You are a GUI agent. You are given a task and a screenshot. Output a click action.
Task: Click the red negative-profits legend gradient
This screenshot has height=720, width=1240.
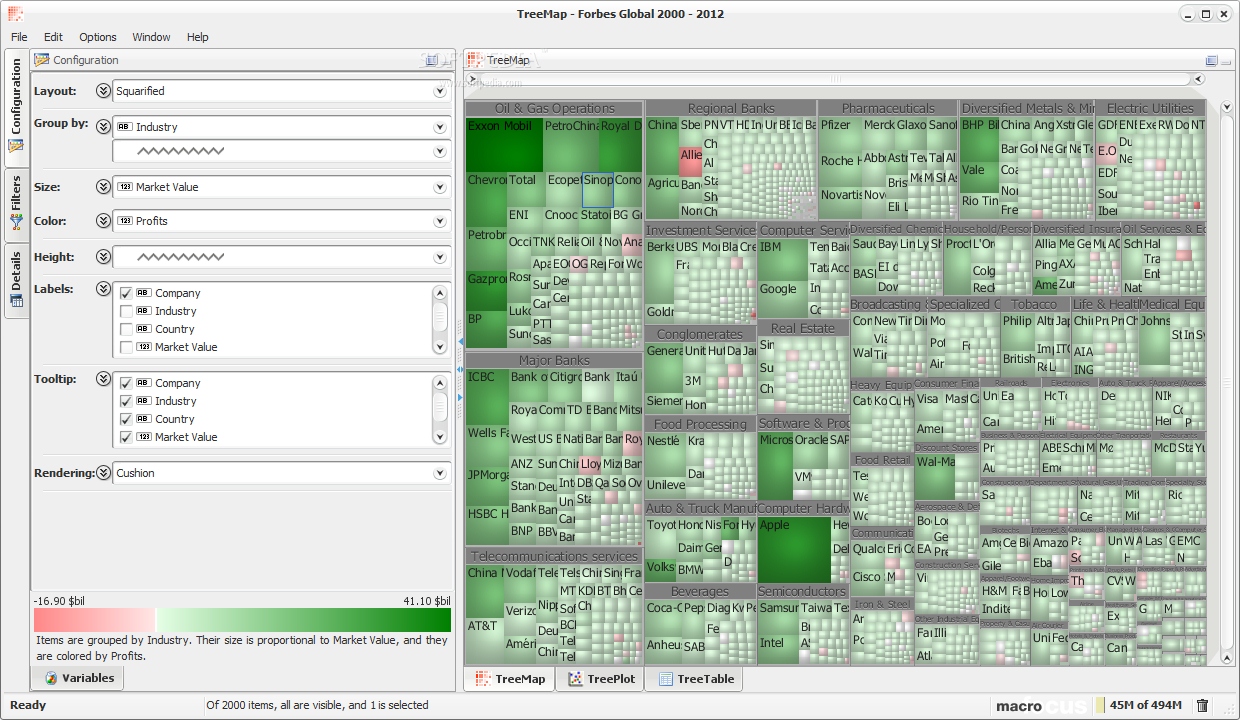tap(95, 620)
